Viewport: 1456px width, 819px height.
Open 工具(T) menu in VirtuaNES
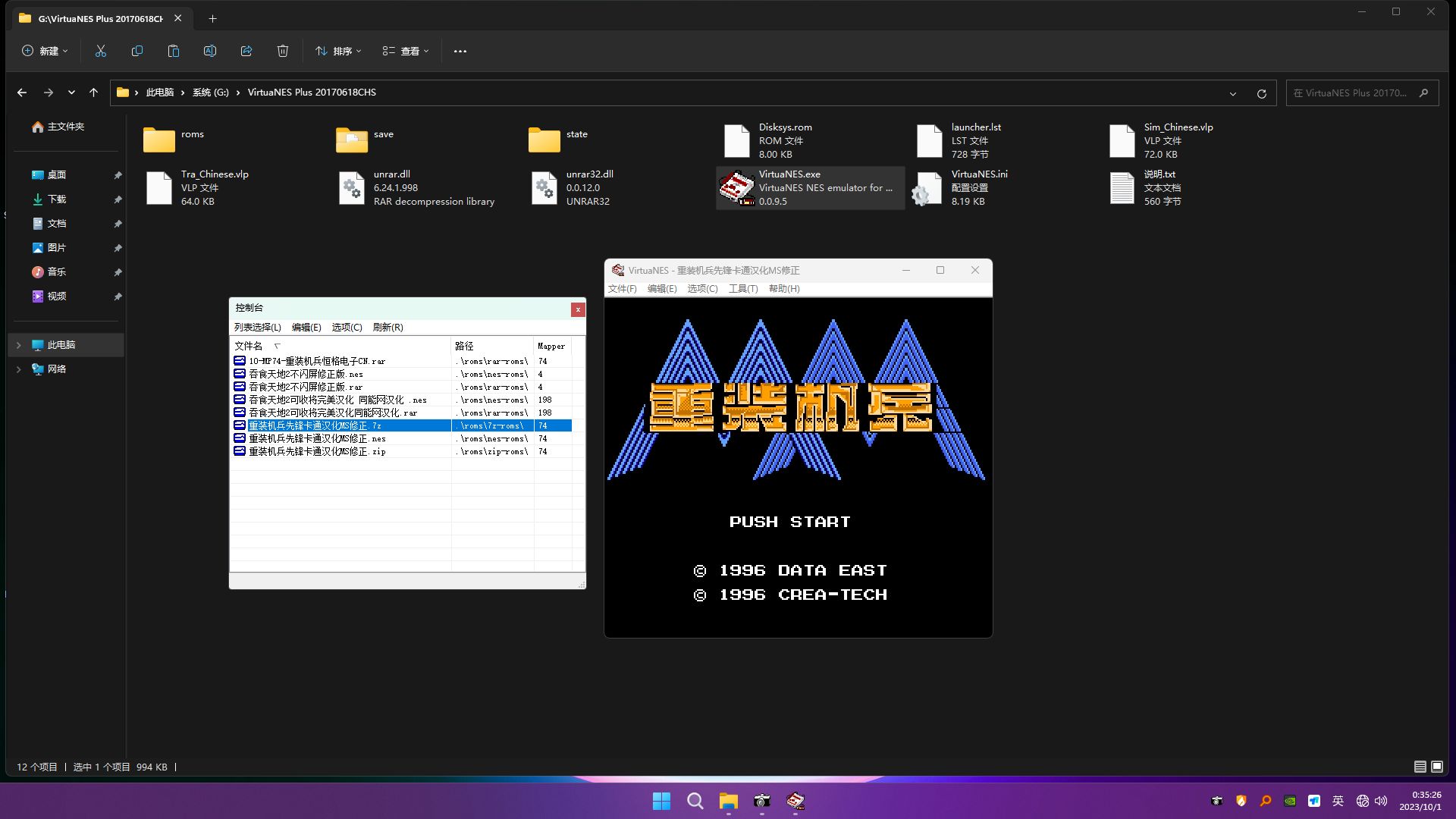(743, 289)
